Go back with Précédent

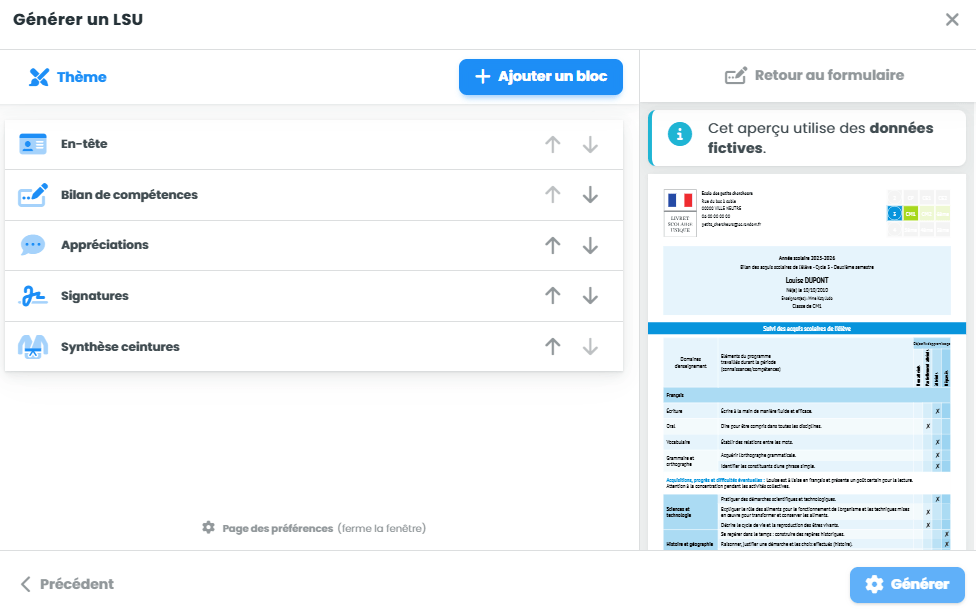click(x=67, y=584)
